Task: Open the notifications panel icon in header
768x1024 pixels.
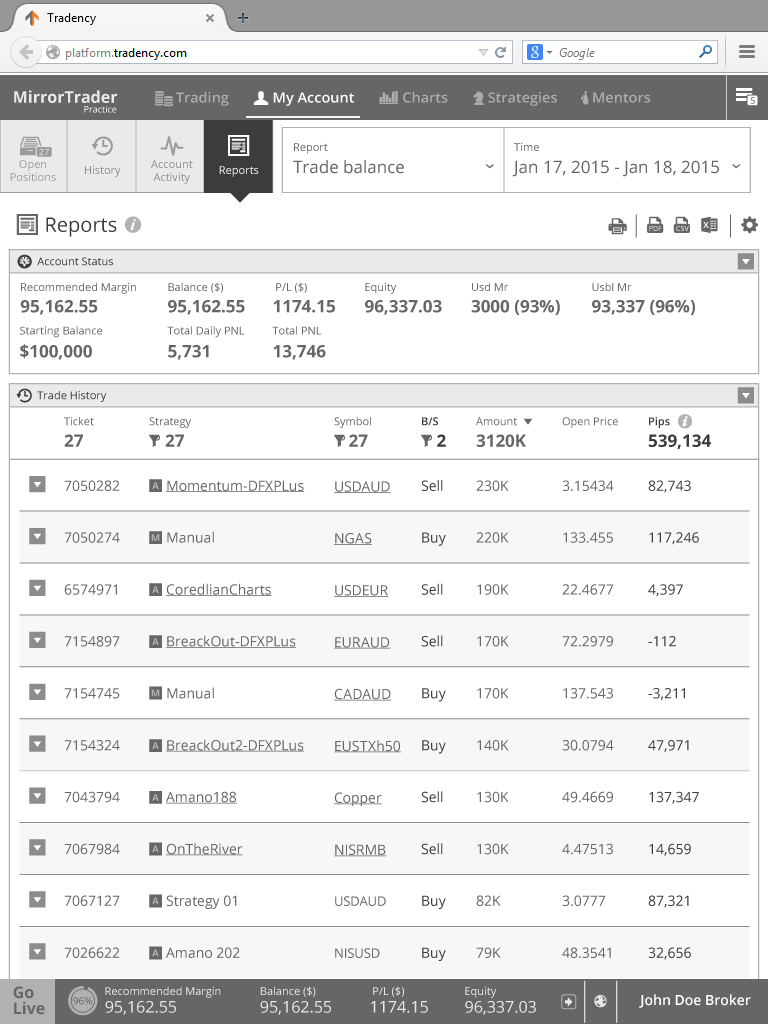Action: [745, 97]
